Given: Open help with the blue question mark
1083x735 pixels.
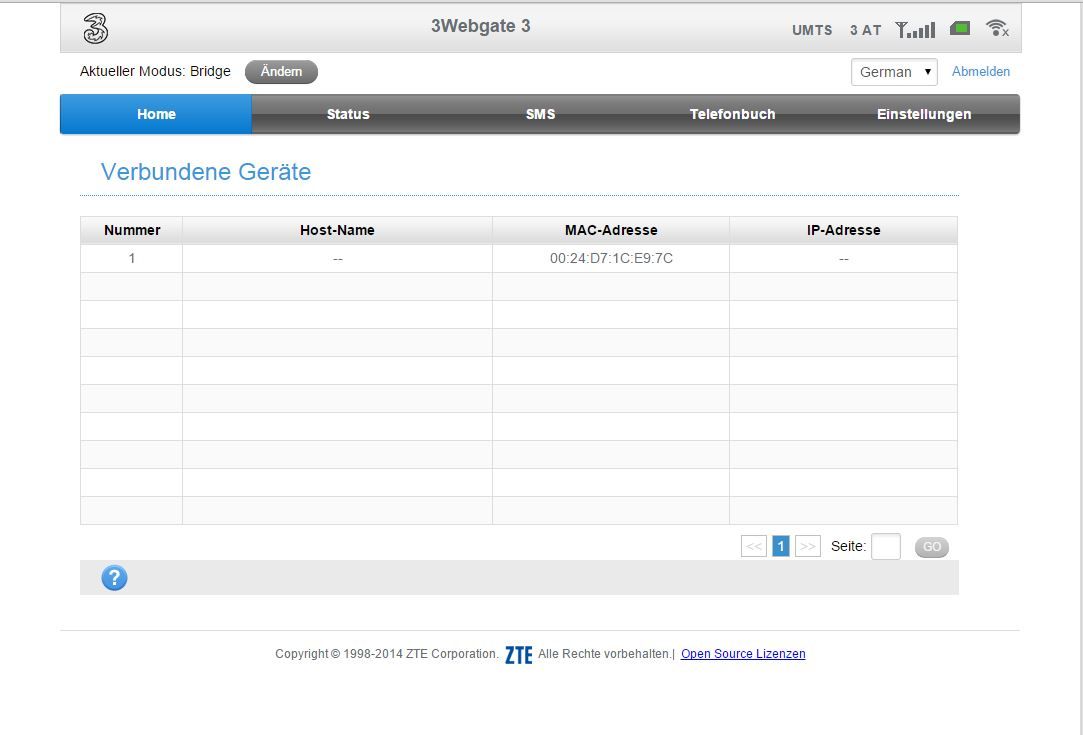Looking at the screenshot, I should (x=114, y=578).
